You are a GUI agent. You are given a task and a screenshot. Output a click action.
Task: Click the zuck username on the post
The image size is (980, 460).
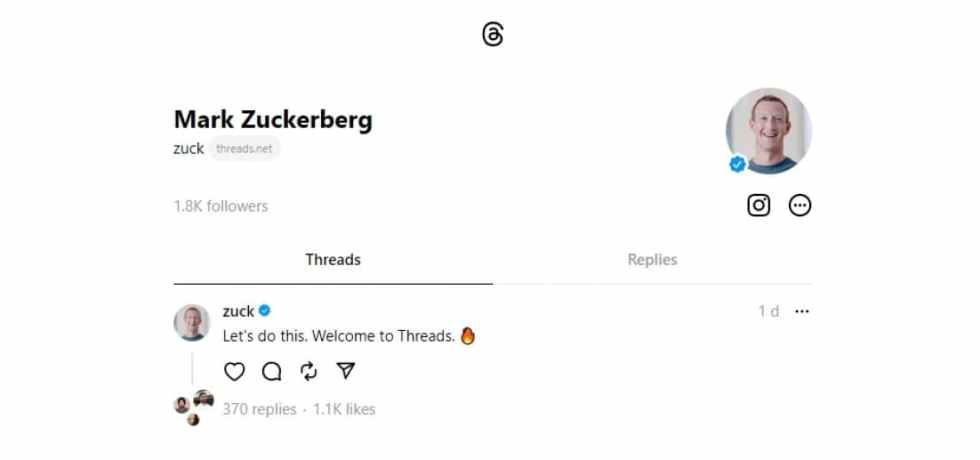point(238,311)
